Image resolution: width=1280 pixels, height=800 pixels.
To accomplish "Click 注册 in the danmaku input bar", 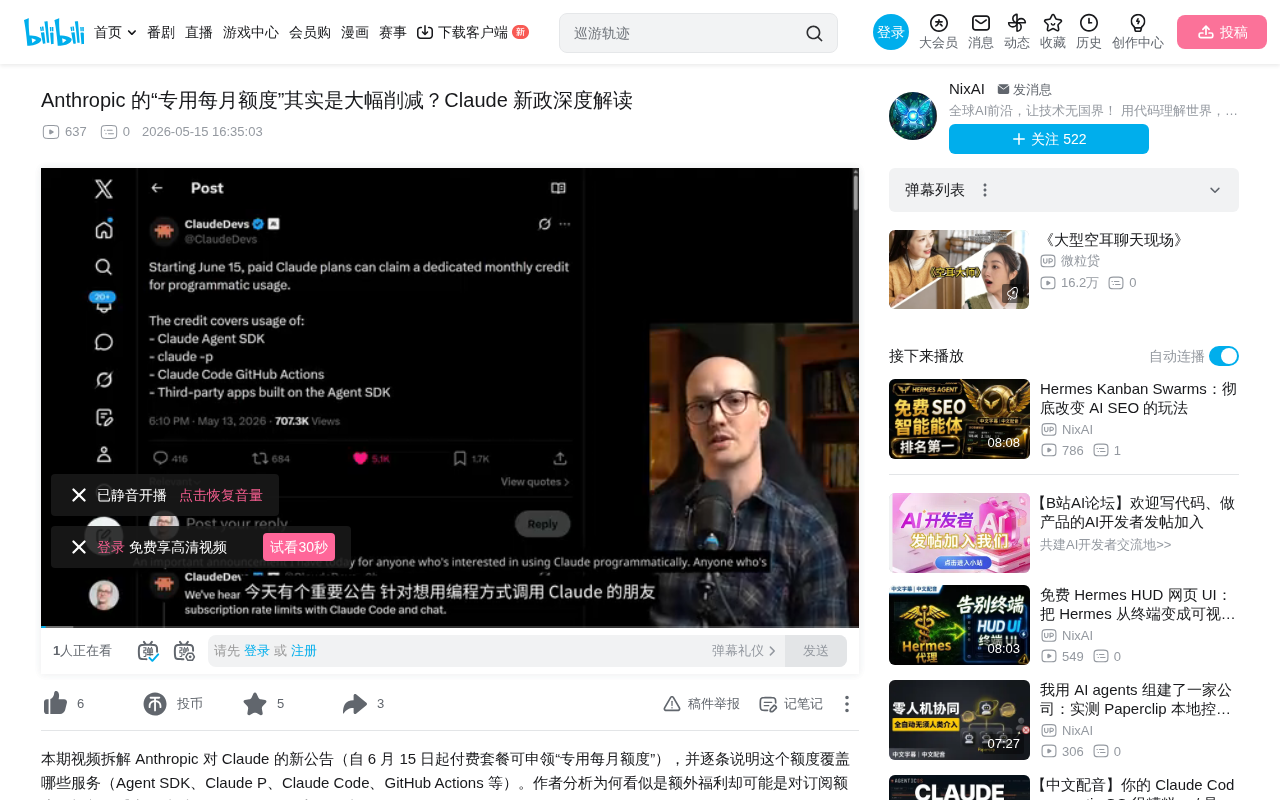I will pyautogui.click(x=304, y=651).
